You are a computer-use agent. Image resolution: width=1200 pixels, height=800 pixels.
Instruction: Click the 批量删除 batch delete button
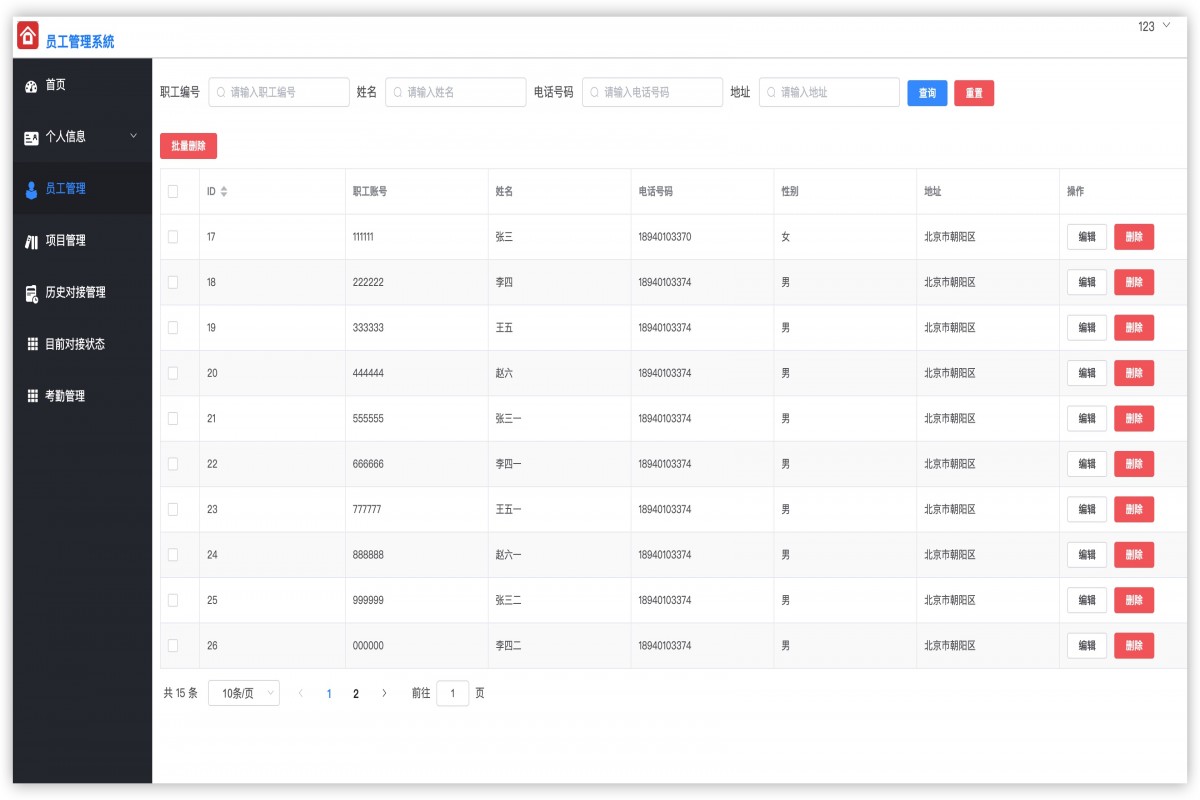pyautogui.click(x=187, y=145)
